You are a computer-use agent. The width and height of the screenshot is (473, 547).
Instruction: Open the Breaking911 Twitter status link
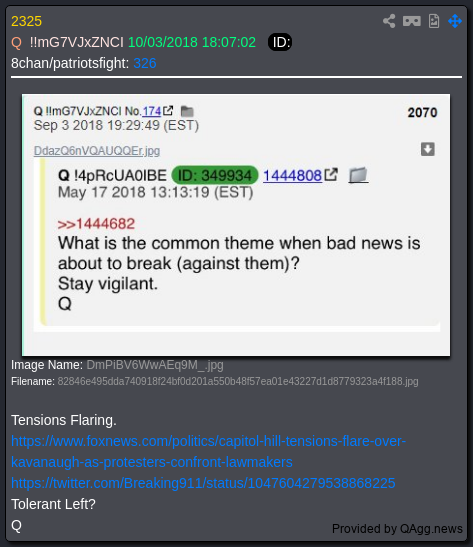pos(203,483)
